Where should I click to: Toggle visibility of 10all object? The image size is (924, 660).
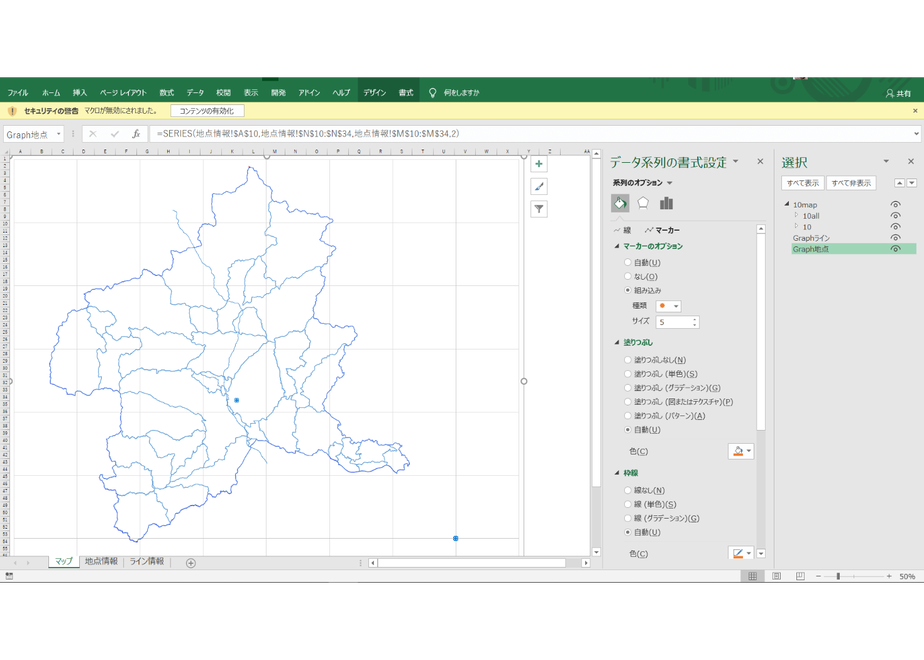[x=895, y=216]
